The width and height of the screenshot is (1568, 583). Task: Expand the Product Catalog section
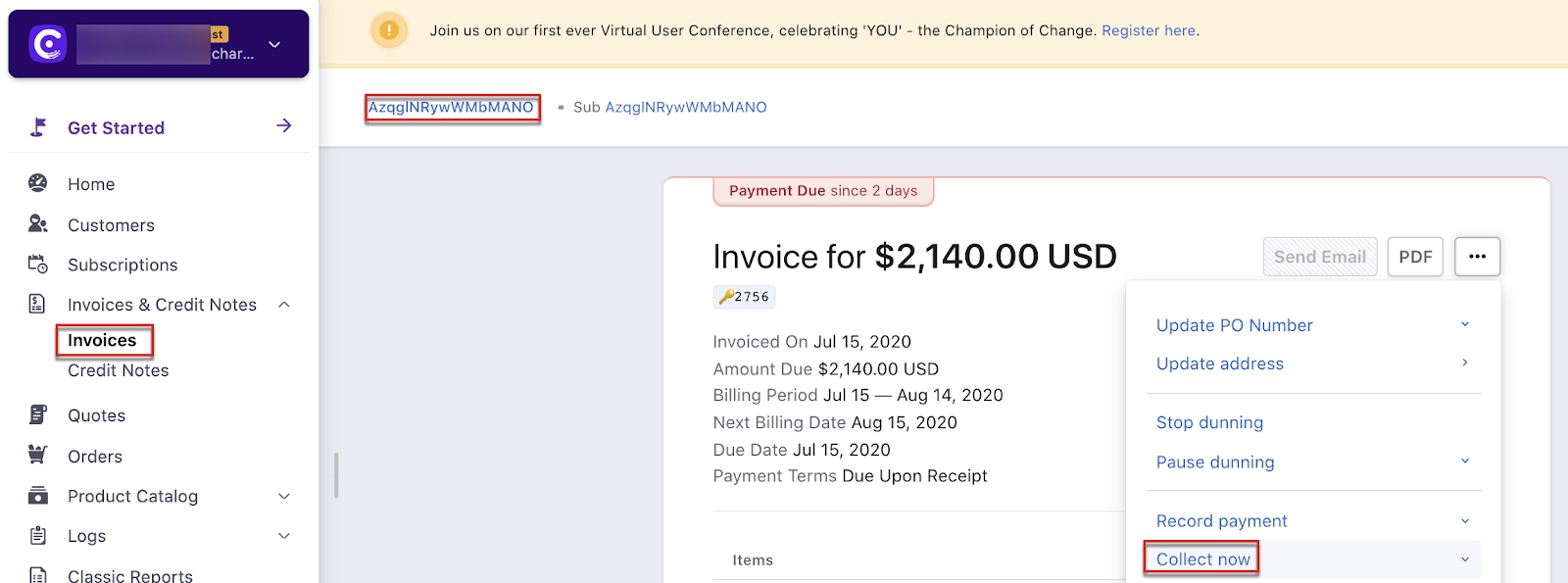pyautogui.click(x=284, y=497)
